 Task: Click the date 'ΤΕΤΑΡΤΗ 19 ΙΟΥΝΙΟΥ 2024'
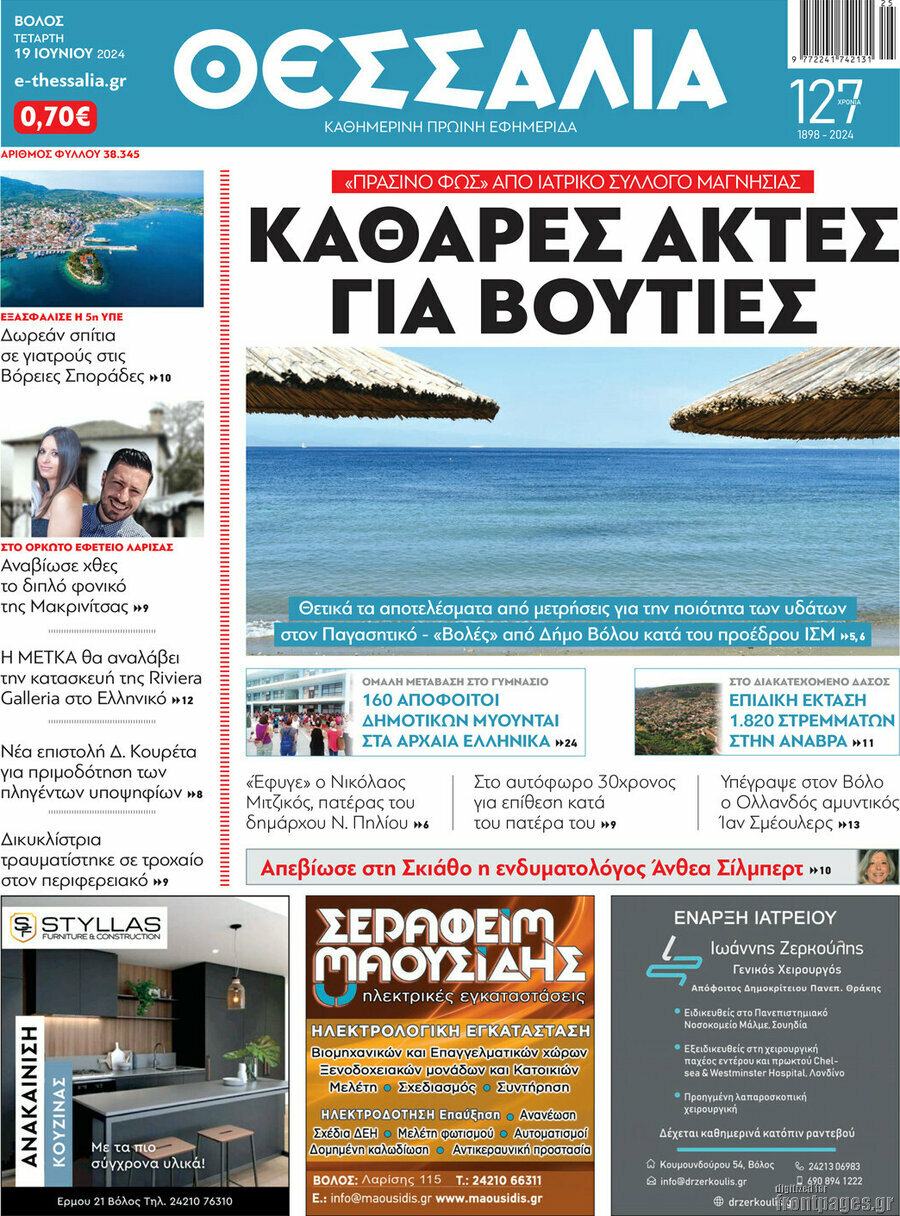70,46
